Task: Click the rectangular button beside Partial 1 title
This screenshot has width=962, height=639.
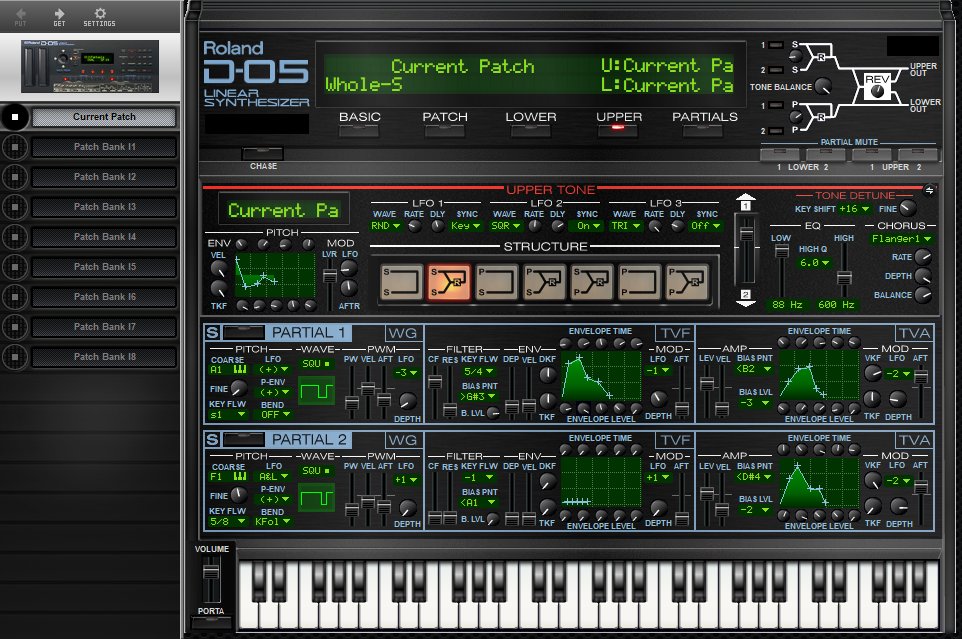Action: (244, 332)
